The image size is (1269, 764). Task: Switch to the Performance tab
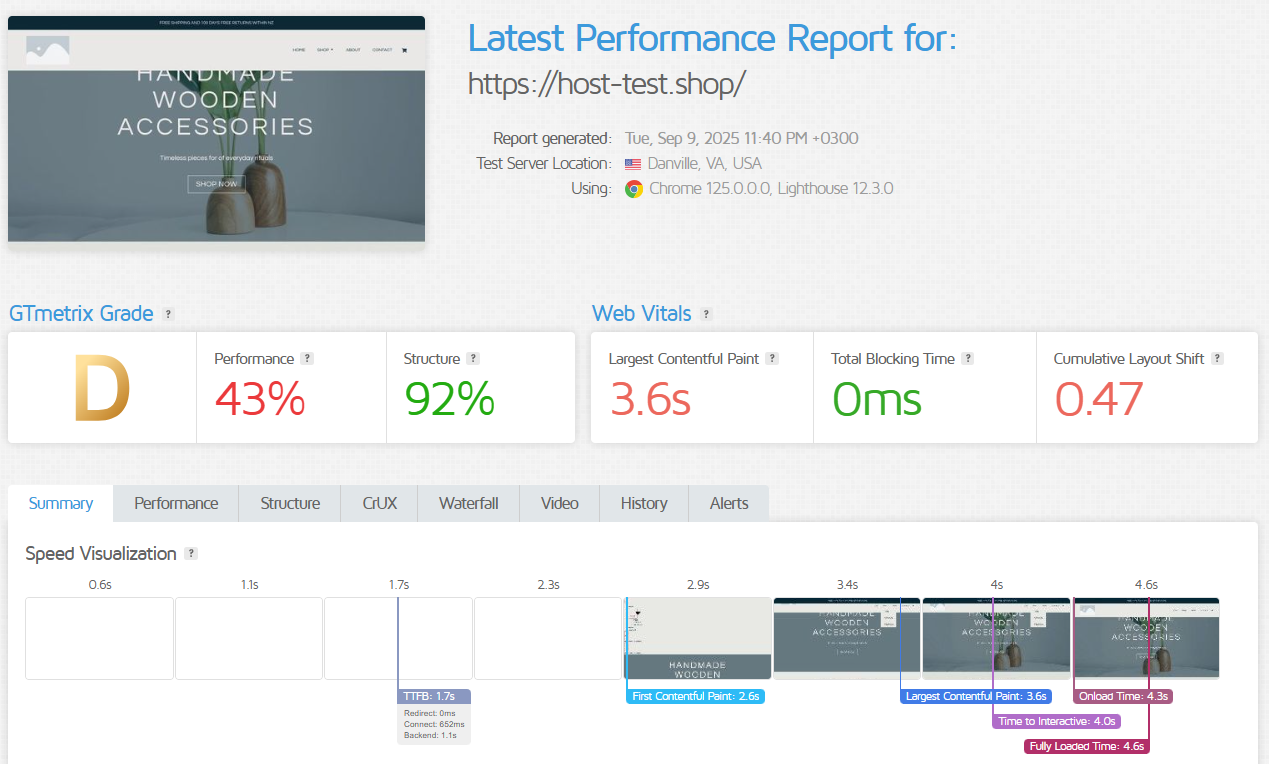tap(176, 503)
